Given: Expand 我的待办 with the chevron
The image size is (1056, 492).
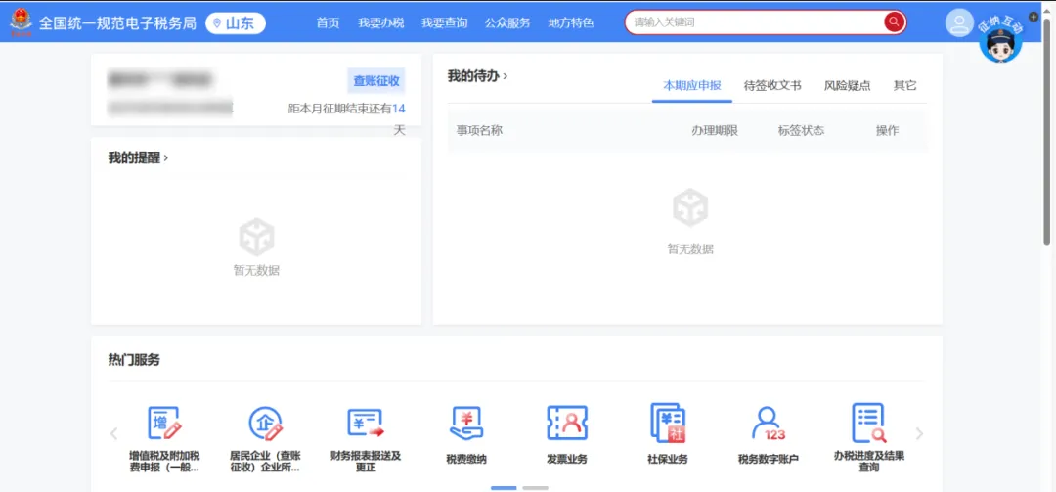Looking at the screenshot, I should pyautogui.click(x=506, y=76).
